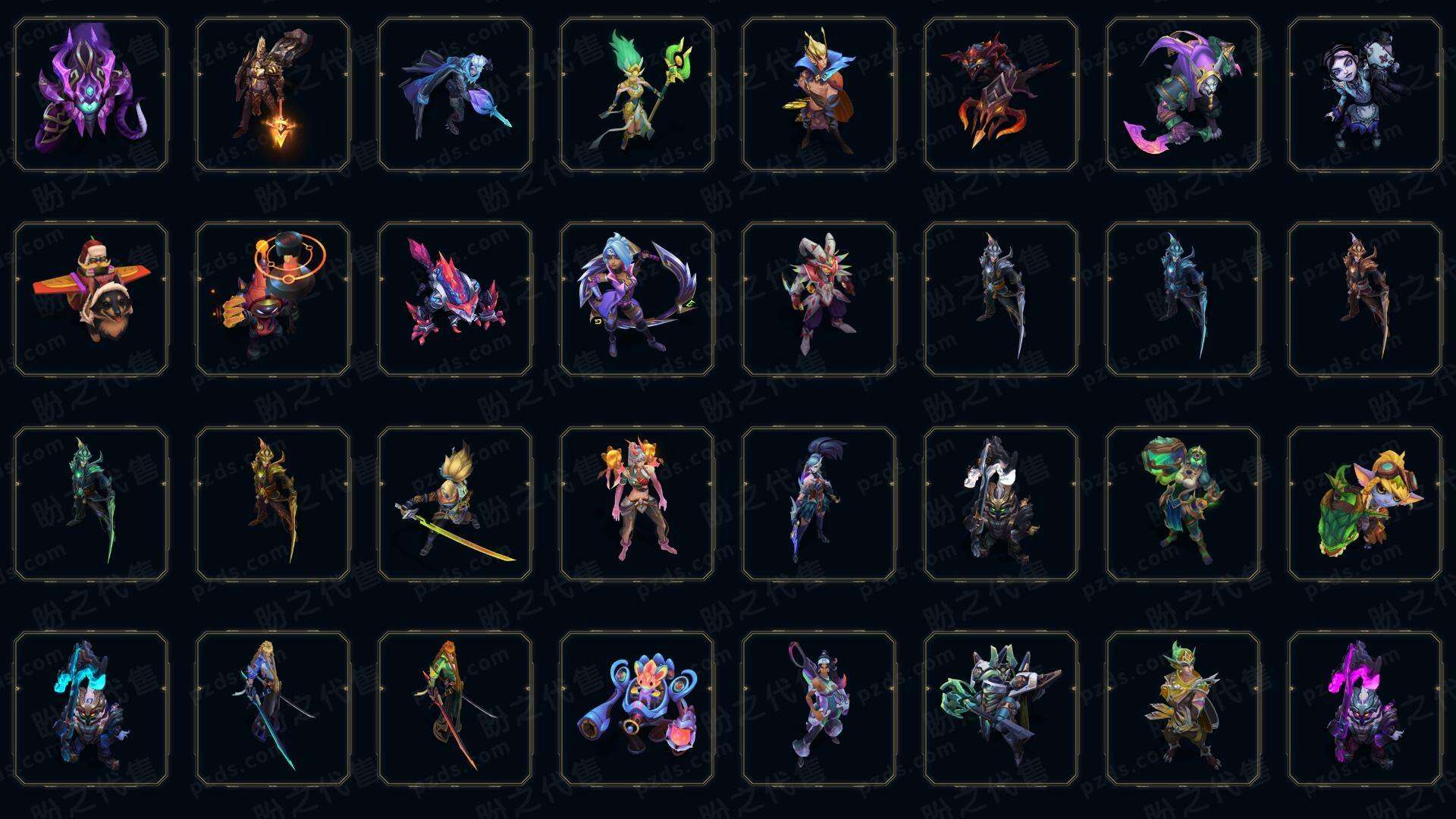Image resolution: width=1456 pixels, height=819 pixels.
Task: Select the goth girl holding a teddy bear
Action: [x=1365, y=95]
